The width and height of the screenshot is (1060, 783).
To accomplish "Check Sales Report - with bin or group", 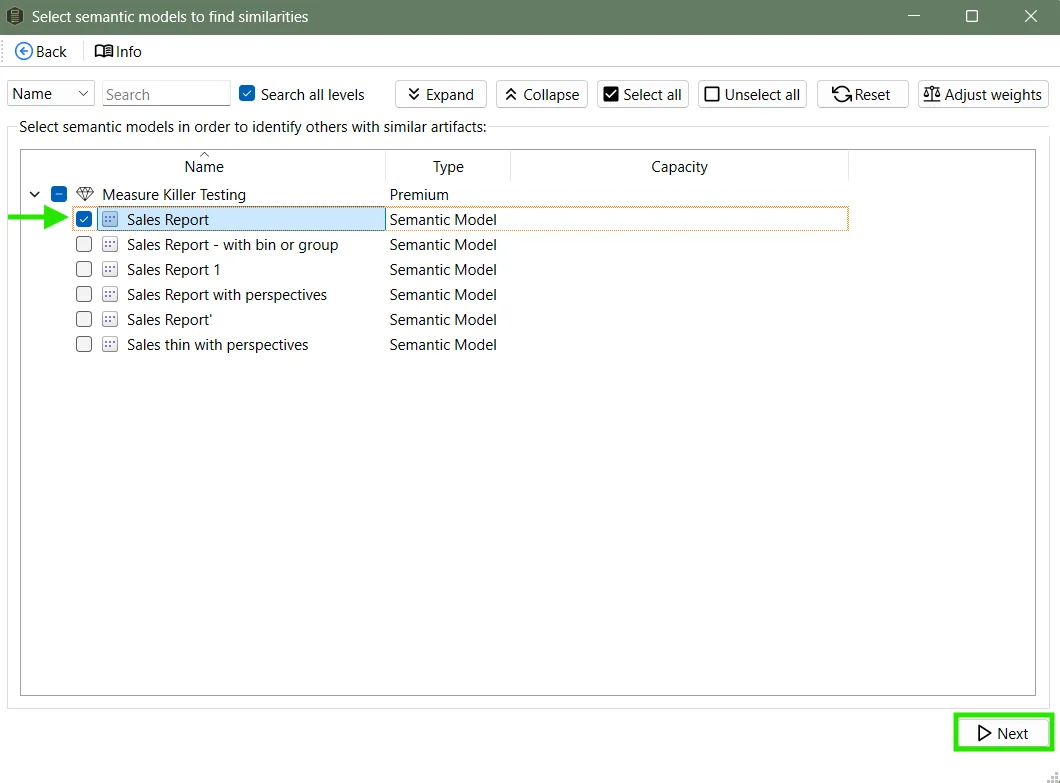I will pos(84,244).
